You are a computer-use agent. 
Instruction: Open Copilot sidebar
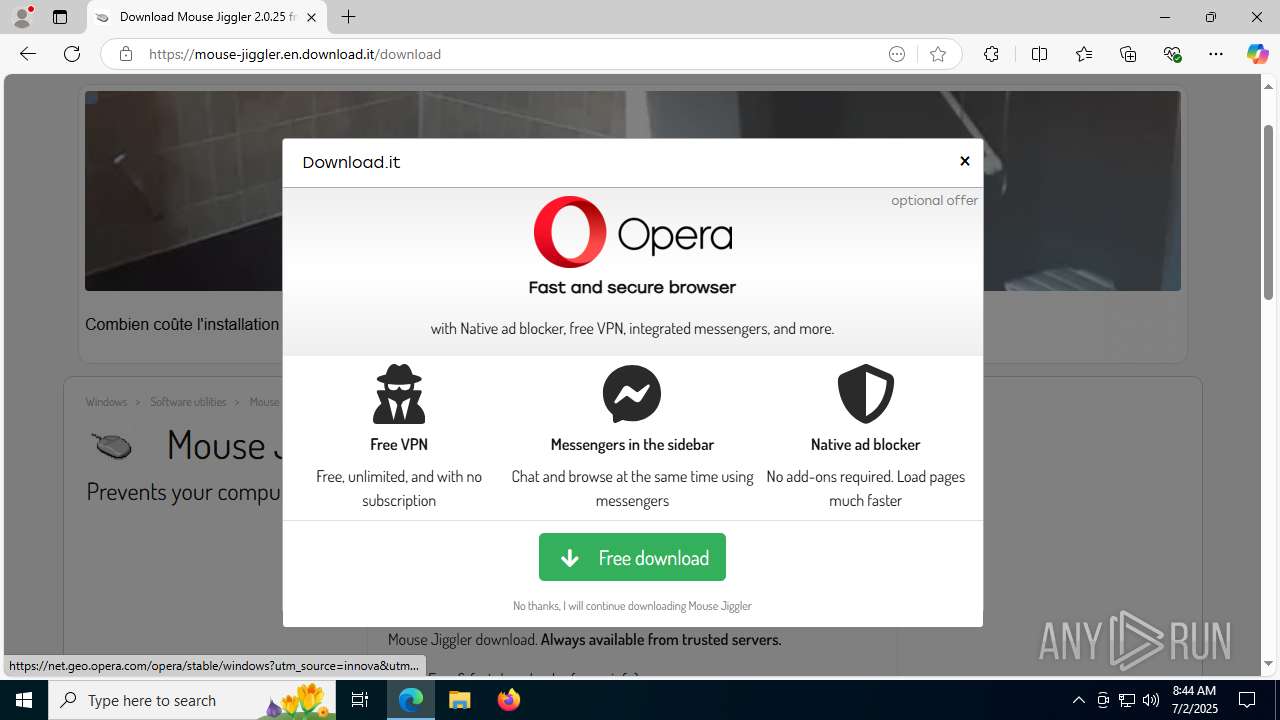[1257, 54]
